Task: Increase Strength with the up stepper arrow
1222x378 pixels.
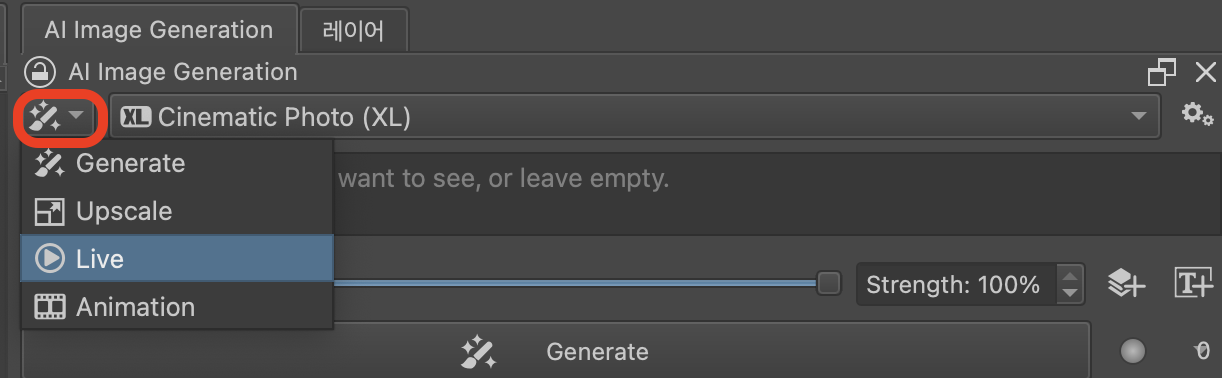Action: tap(1070, 276)
